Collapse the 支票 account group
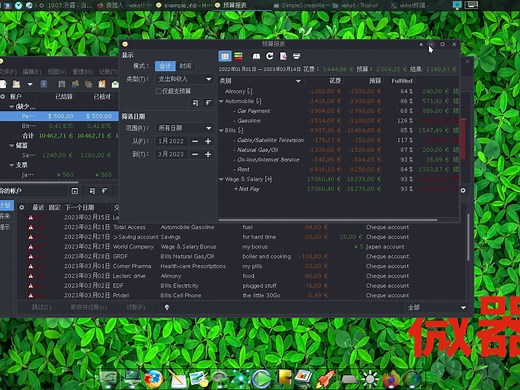 click(12, 165)
